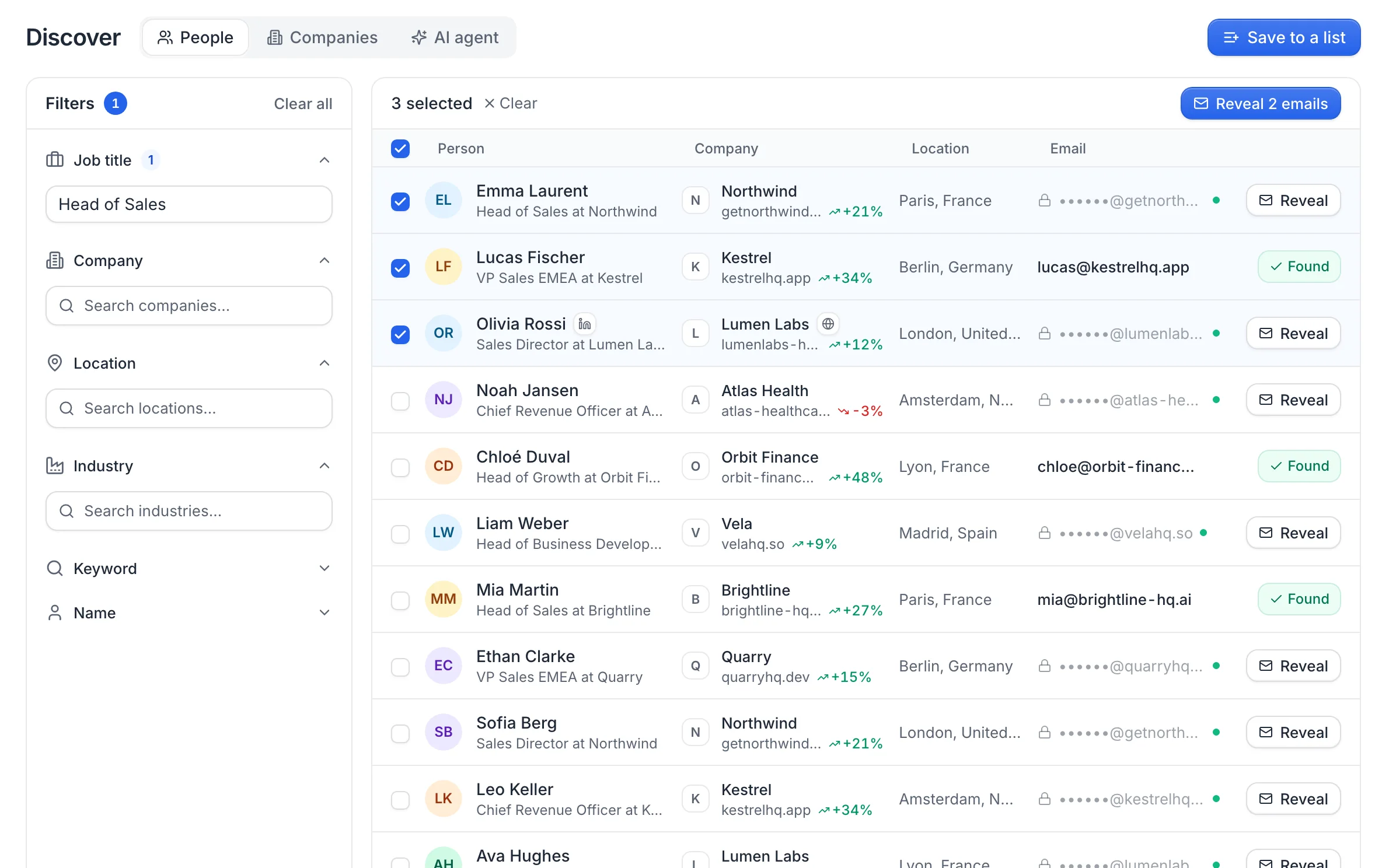This screenshot has height=868, width=1389.
Task: Collapse the Job title filter section
Action: 324,160
